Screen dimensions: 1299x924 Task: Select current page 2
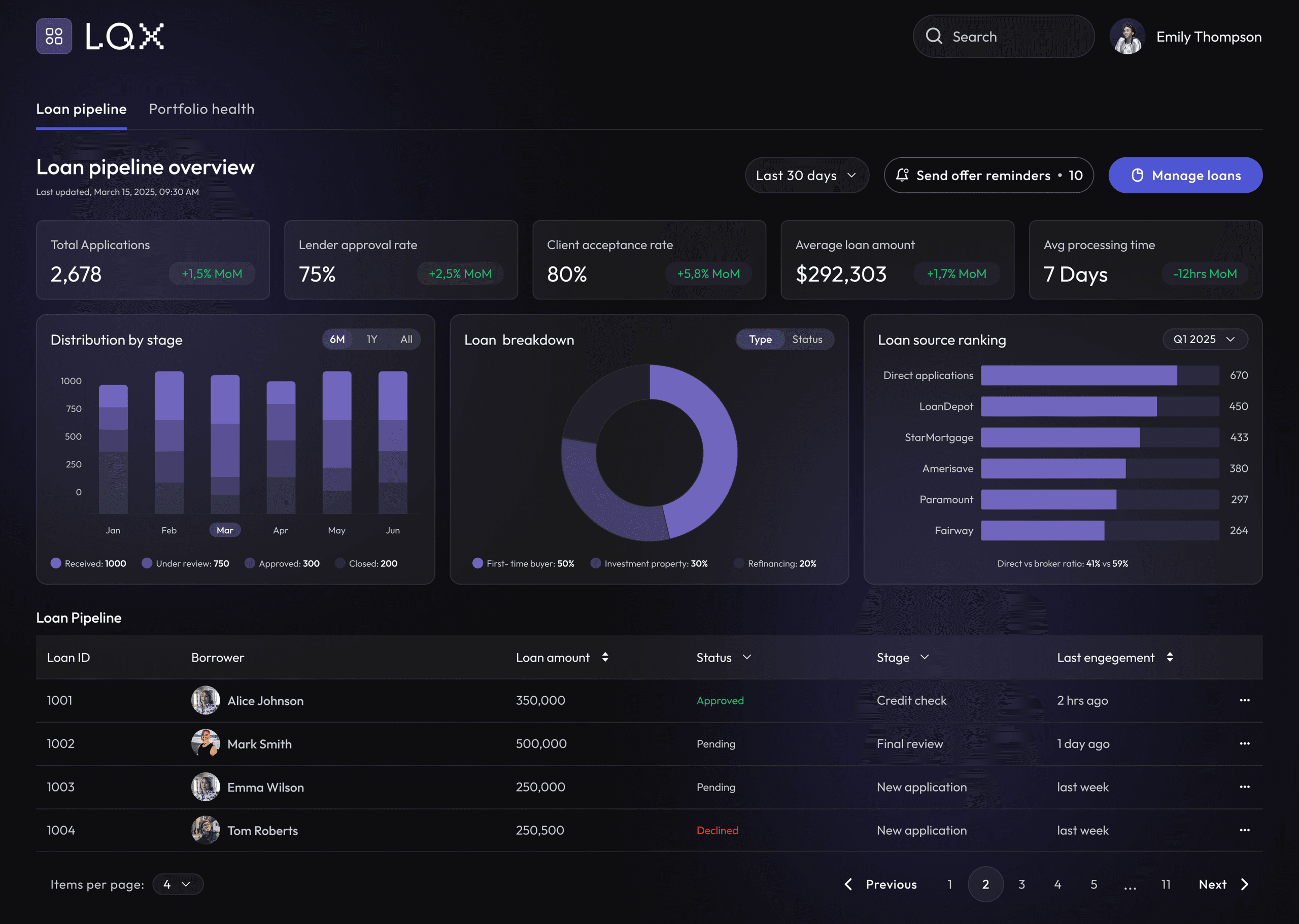[985, 884]
